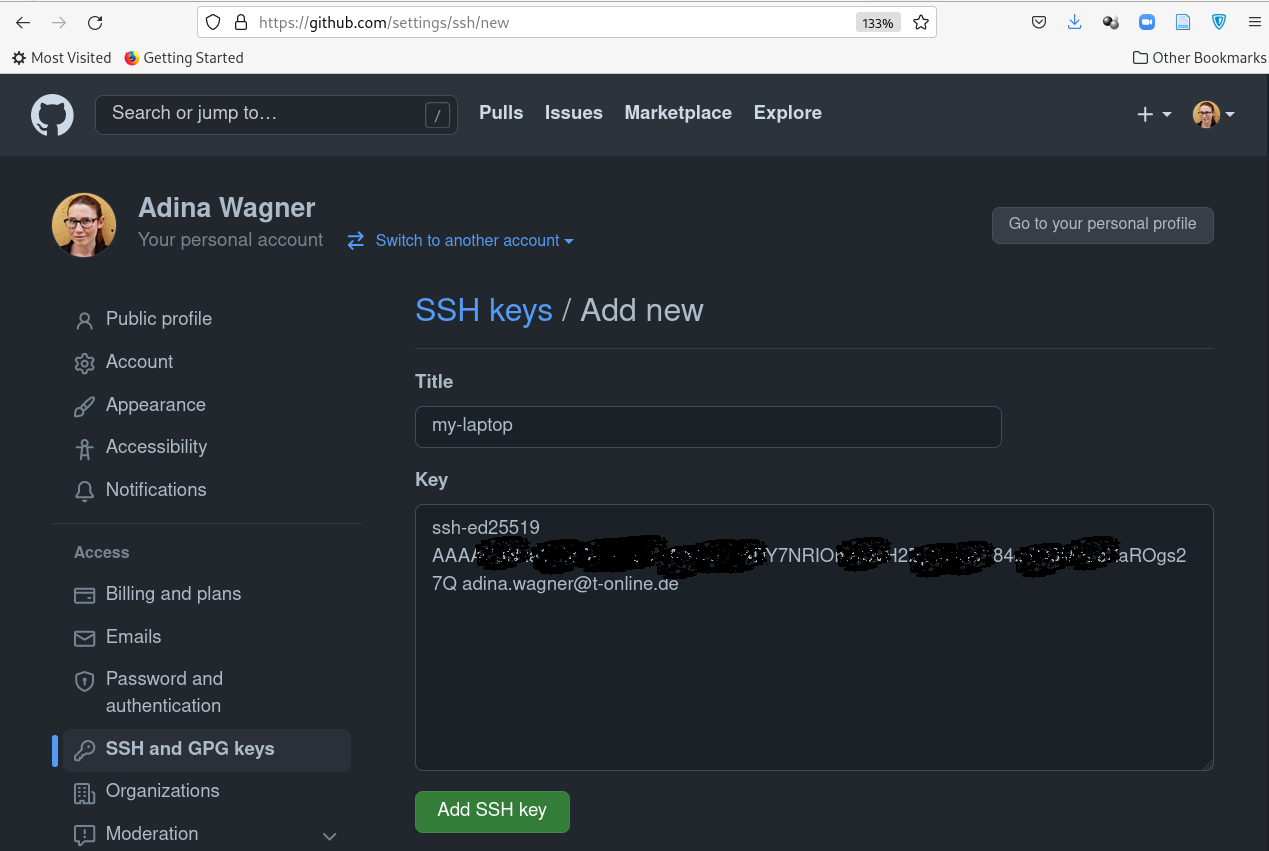Open the user avatar menu dropdown

pyautogui.click(x=1213, y=115)
